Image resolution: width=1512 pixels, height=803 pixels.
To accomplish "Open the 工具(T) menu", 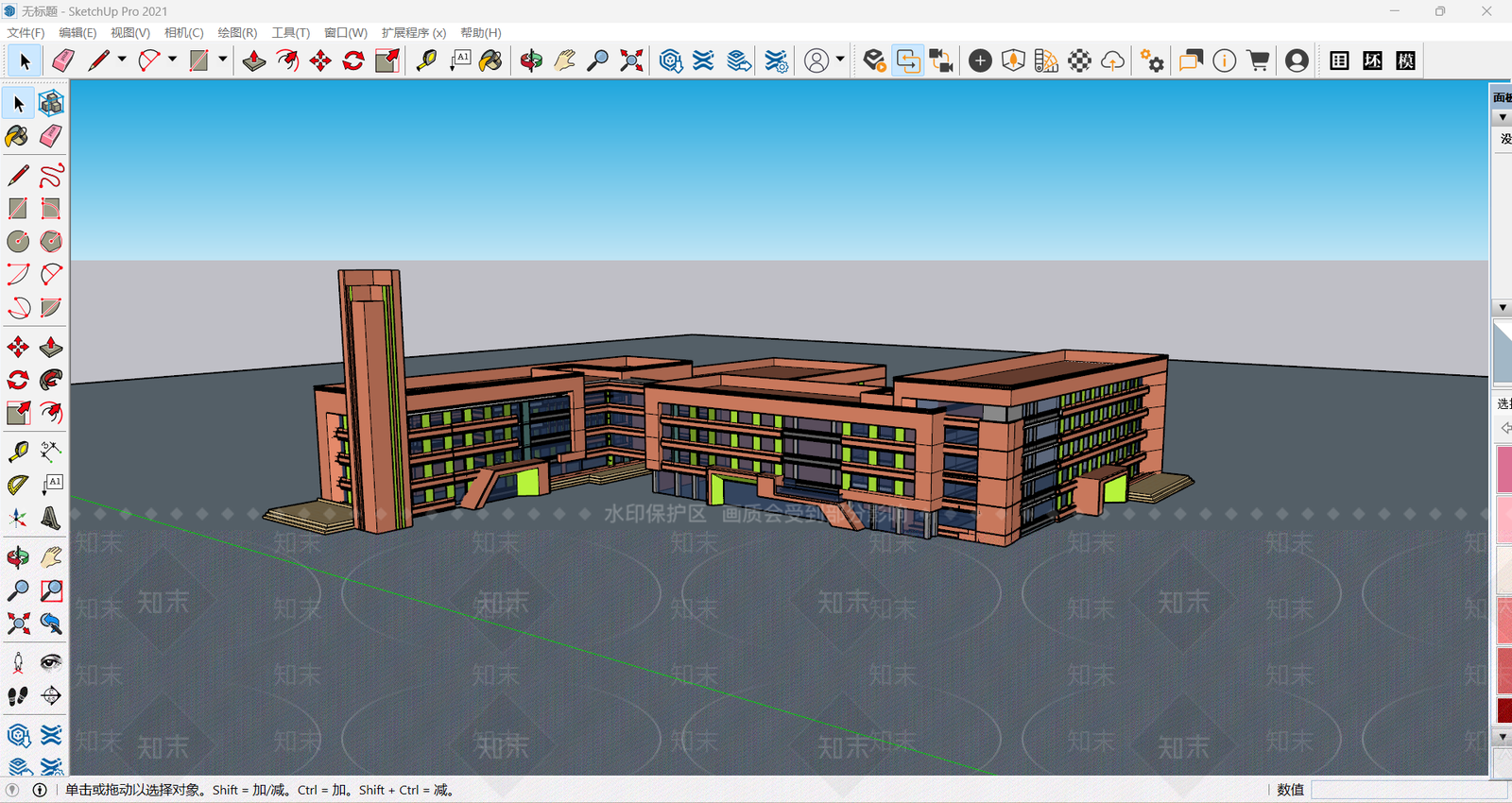I will click(290, 32).
